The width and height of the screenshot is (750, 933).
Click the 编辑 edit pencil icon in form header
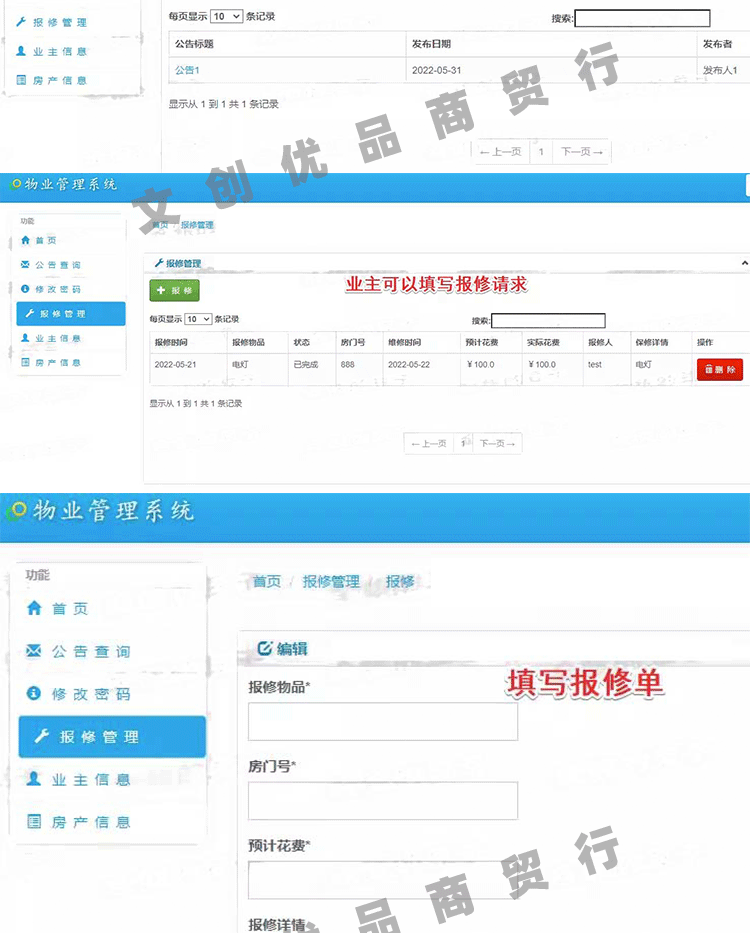point(265,648)
